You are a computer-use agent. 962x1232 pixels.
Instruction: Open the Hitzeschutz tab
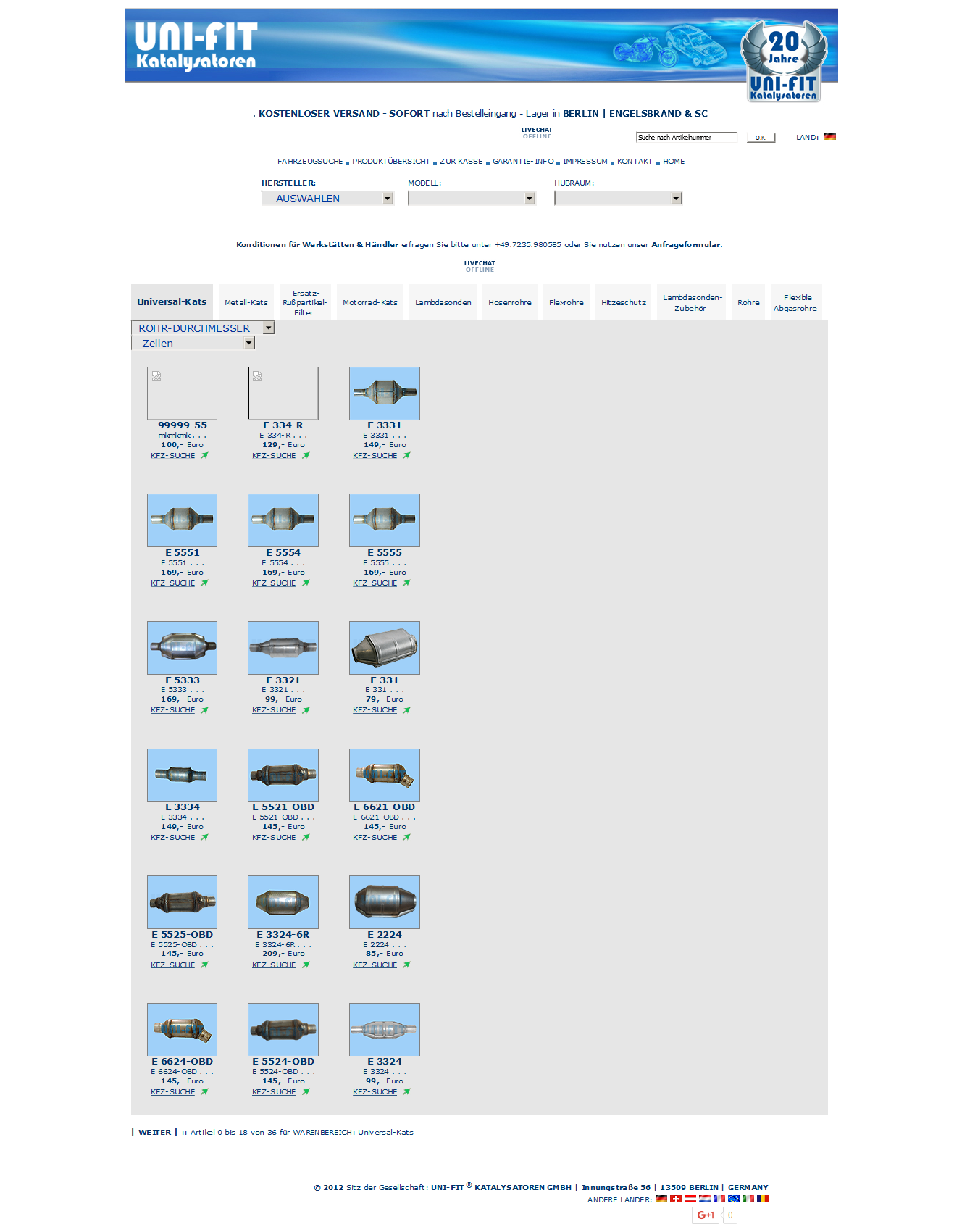point(624,302)
